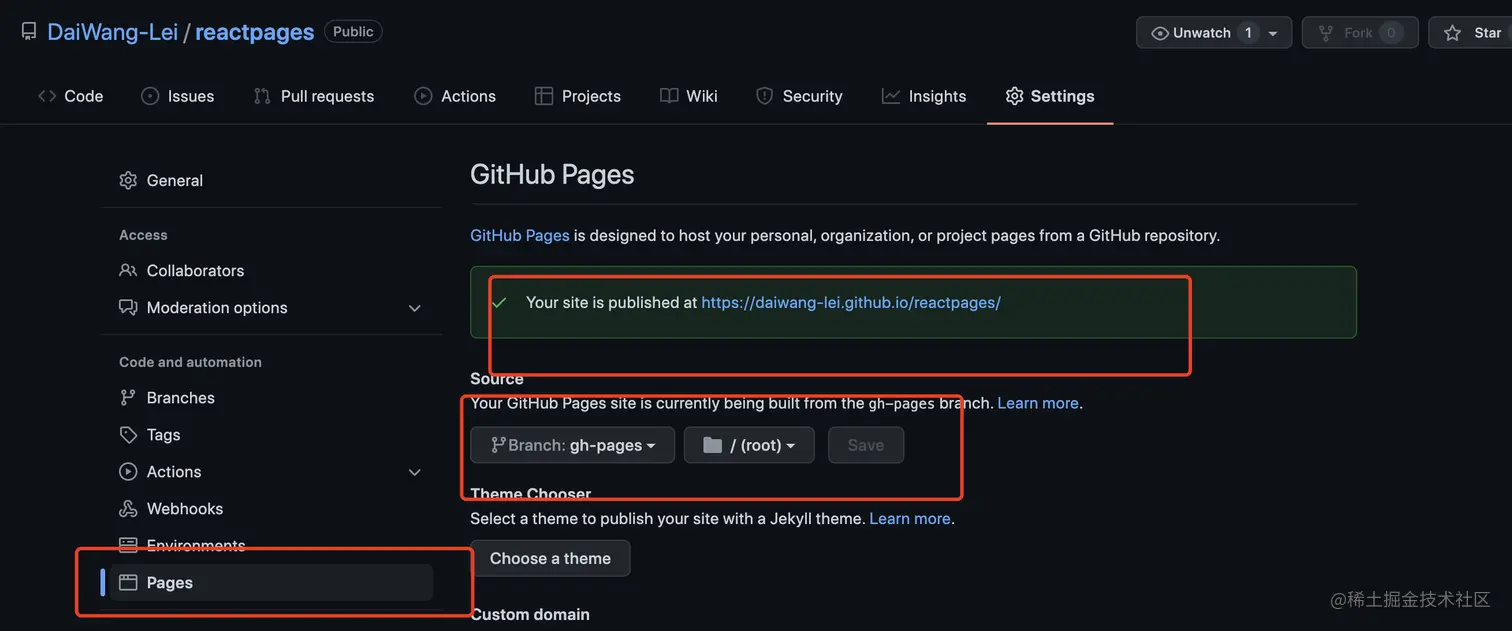
Task: Click the watcher count badge 1
Action: (x=1247, y=33)
